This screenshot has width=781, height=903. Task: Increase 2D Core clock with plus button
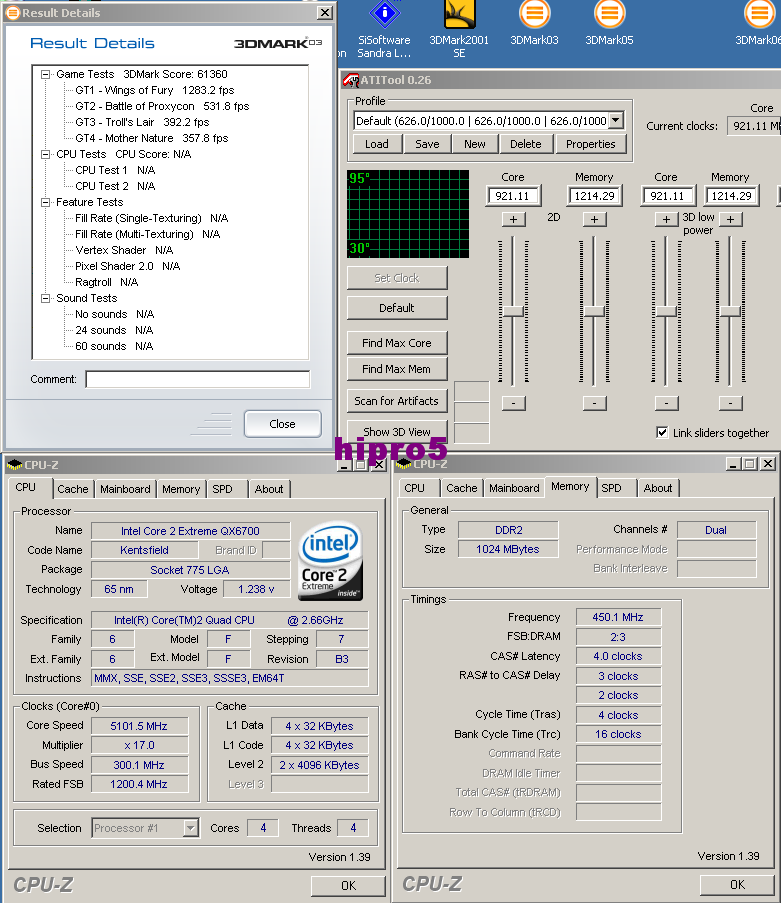pos(513,219)
